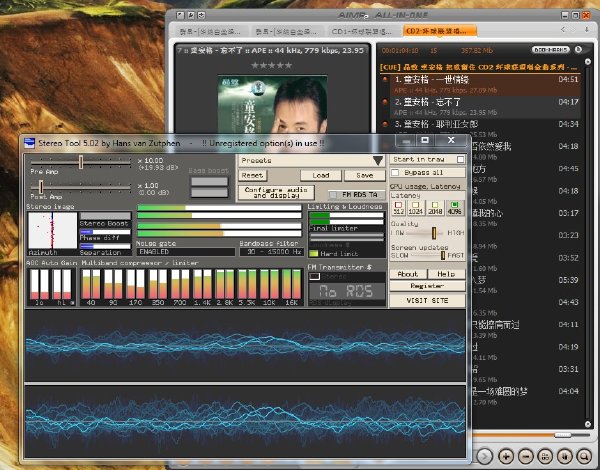Viewport: 600px width, 470px height.
Task: Click Load preset button
Action: 321,175
